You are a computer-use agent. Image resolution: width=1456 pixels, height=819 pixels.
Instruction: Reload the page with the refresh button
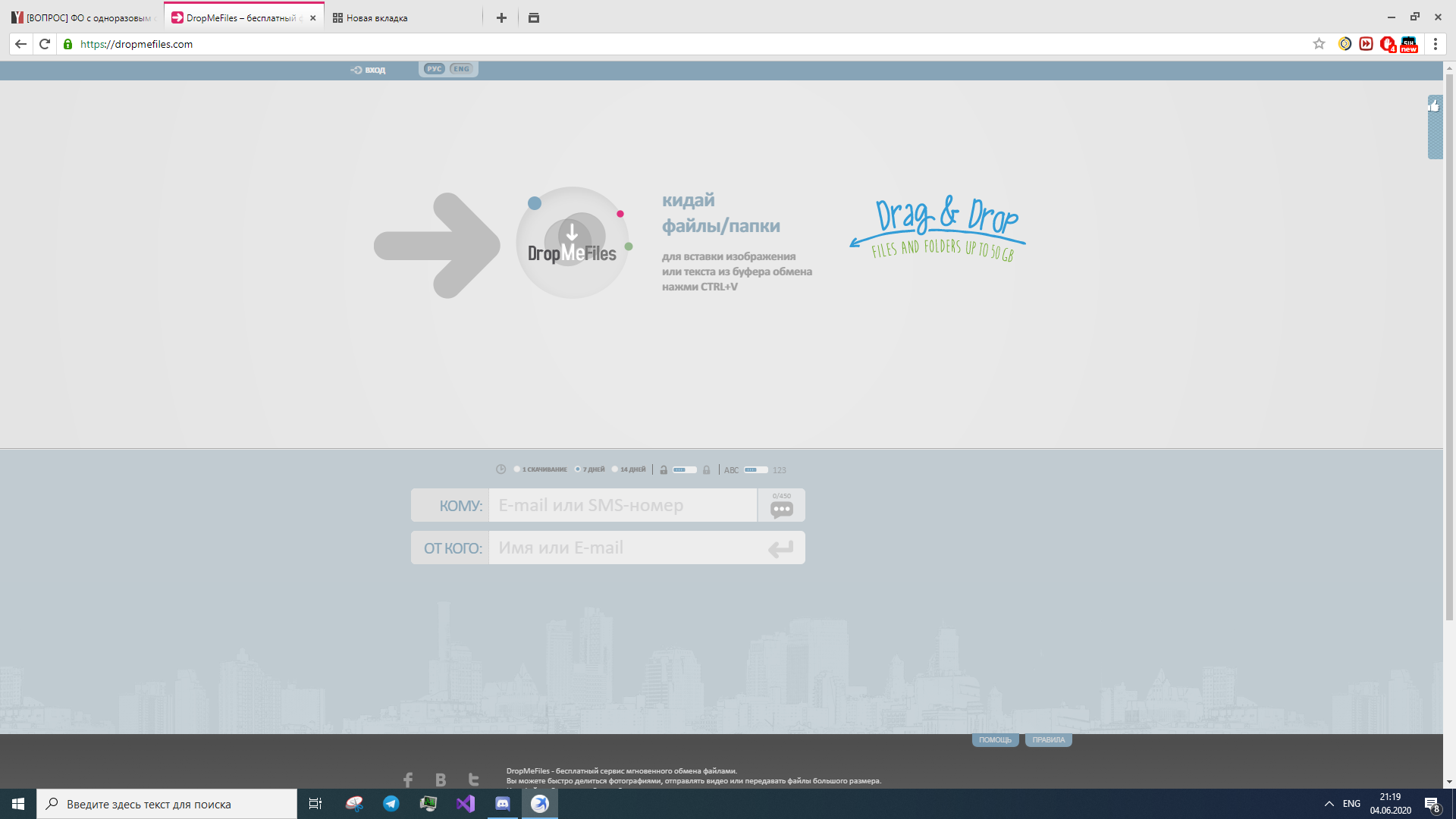pyautogui.click(x=45, y=44)
